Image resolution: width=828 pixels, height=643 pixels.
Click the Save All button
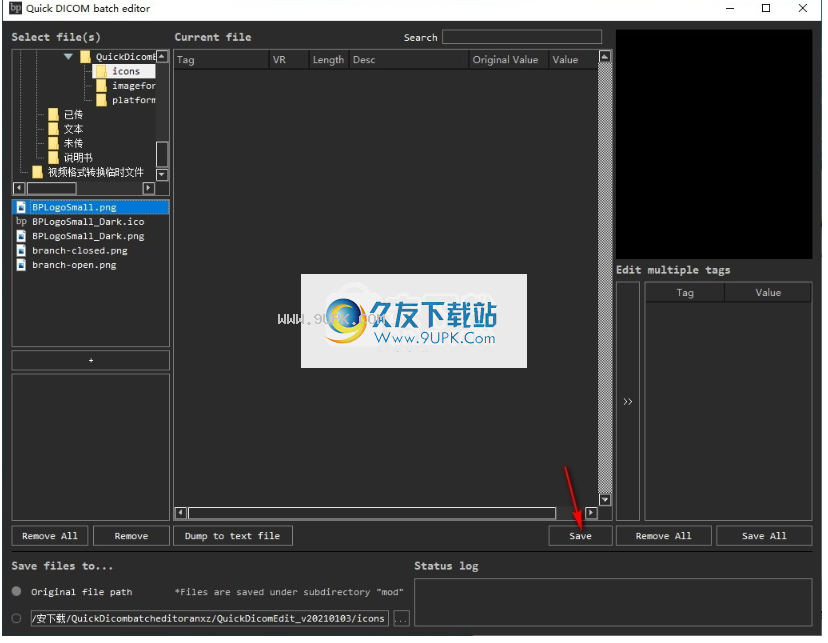[x=764, y=536]
